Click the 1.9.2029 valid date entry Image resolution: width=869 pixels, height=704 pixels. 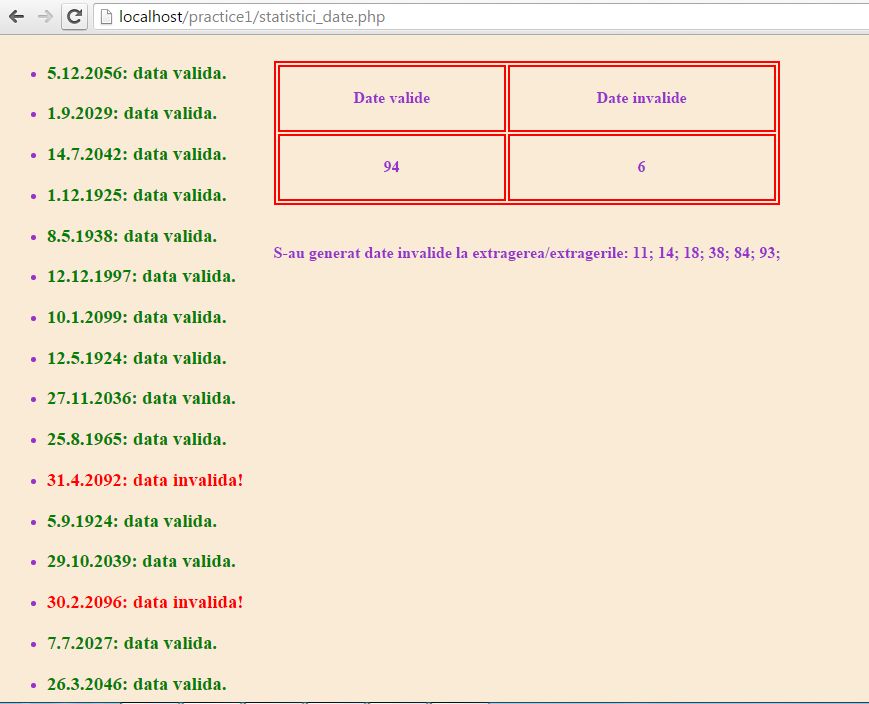point(133,113)
